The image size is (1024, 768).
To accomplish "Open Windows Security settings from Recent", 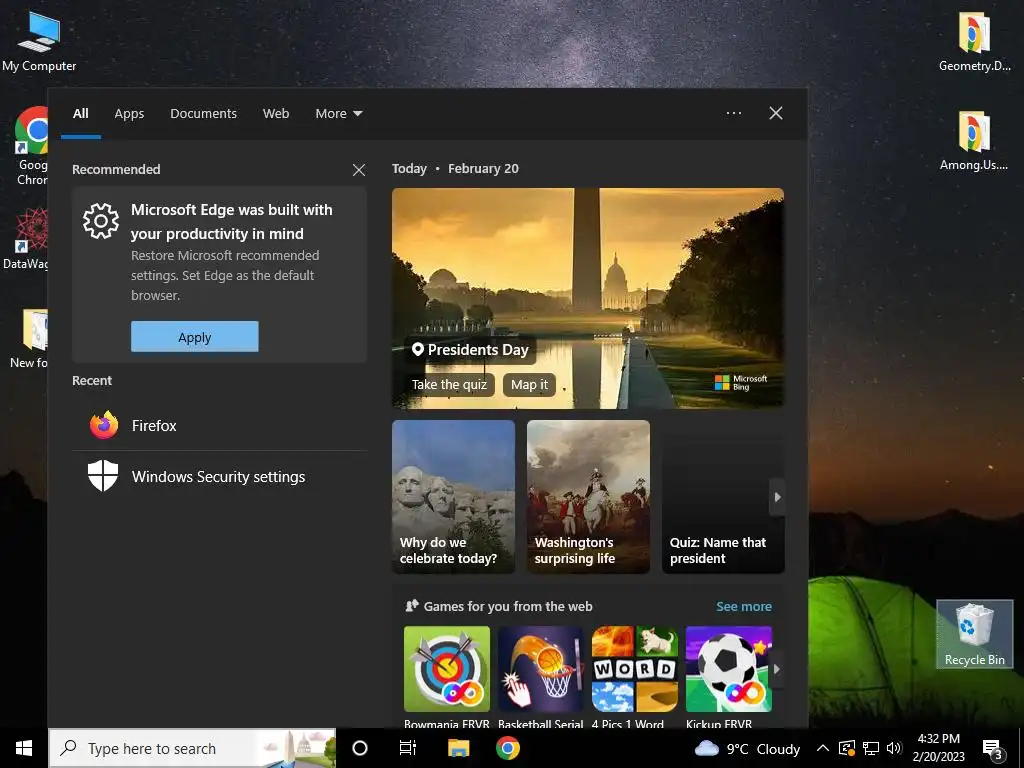I will point(219,476).
